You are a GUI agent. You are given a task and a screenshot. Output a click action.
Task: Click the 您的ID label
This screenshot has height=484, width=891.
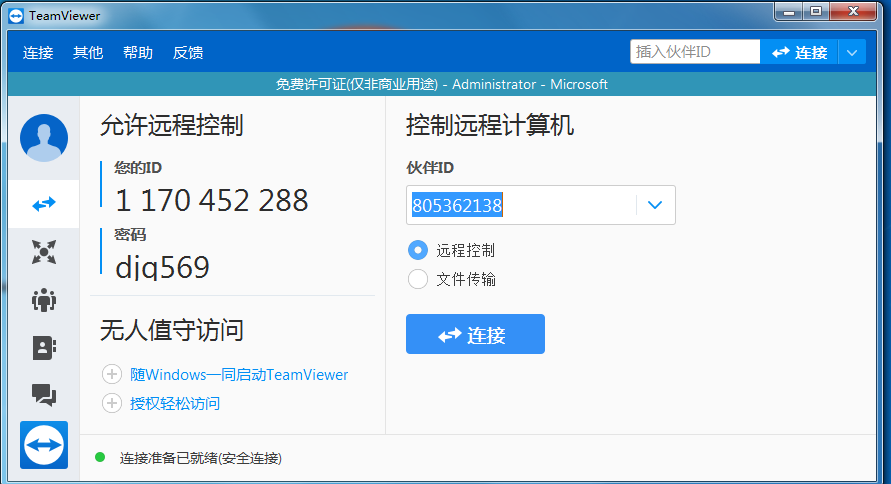138,168
